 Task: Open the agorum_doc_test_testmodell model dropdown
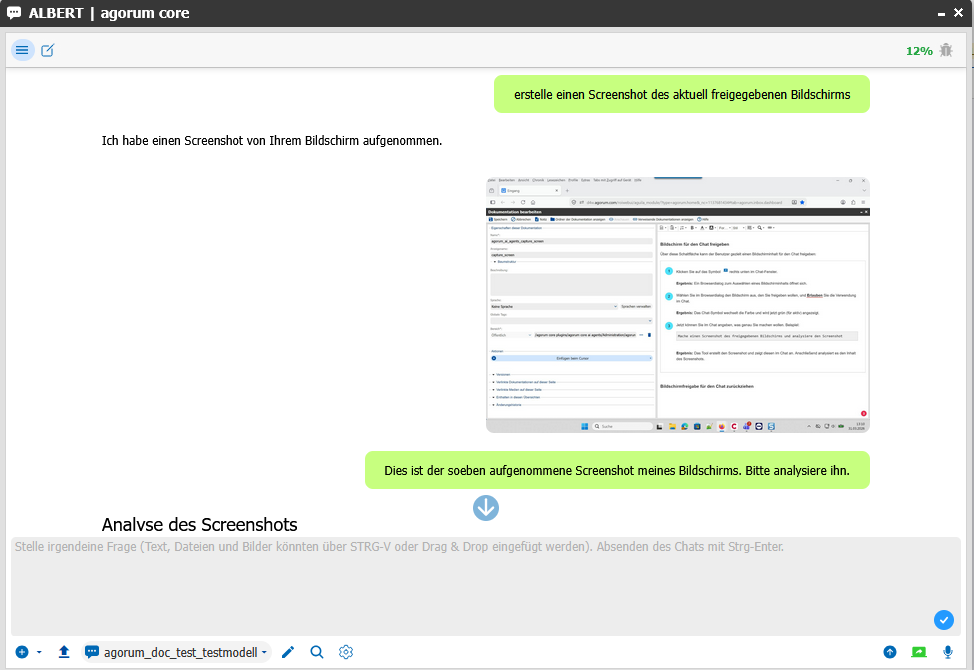tap(177, 652)
